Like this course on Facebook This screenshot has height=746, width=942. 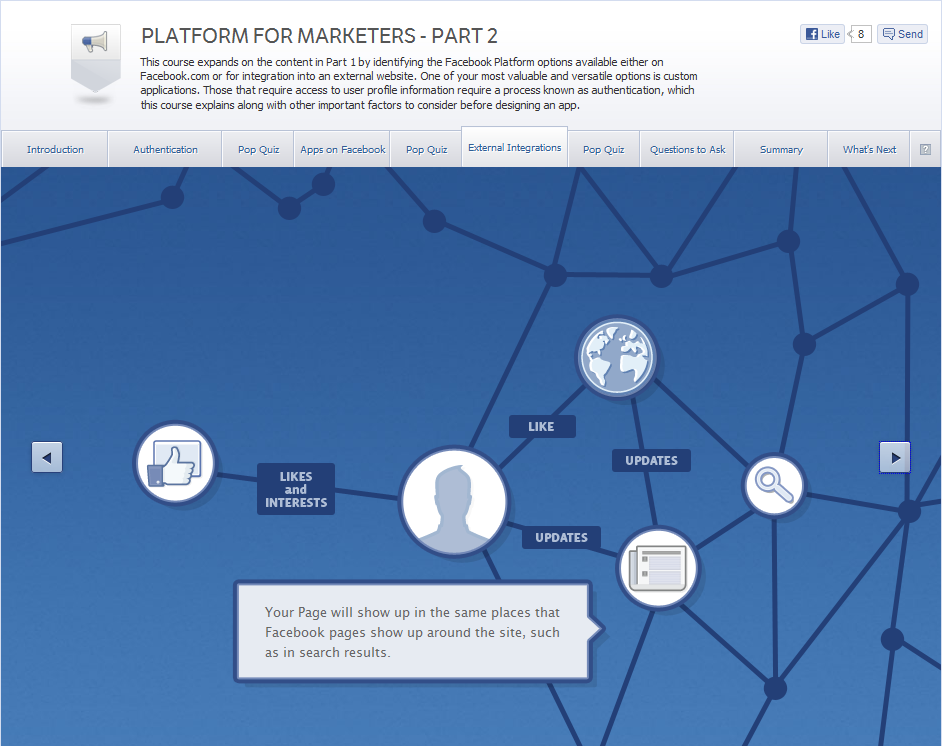tap(822, 34)
